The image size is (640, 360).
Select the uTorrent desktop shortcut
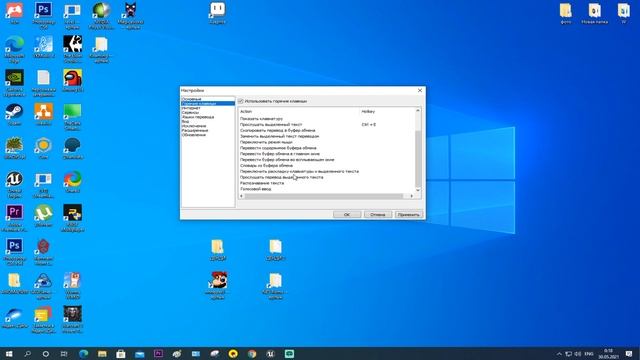43,216
